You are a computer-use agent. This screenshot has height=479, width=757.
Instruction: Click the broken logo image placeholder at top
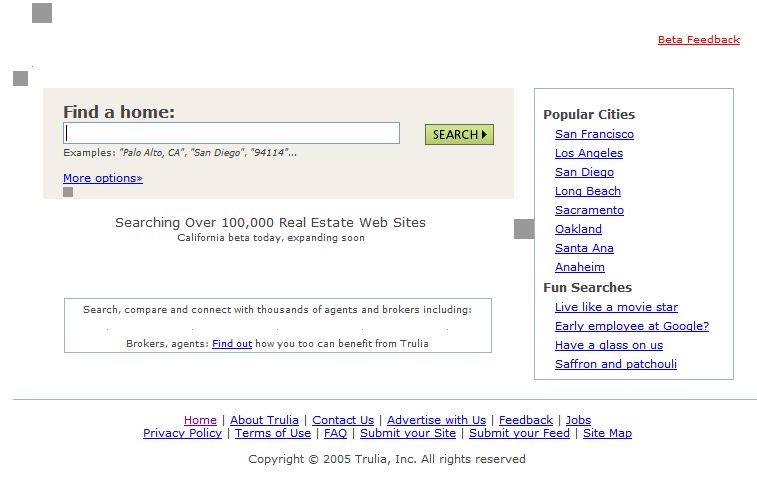click(42, 13)
